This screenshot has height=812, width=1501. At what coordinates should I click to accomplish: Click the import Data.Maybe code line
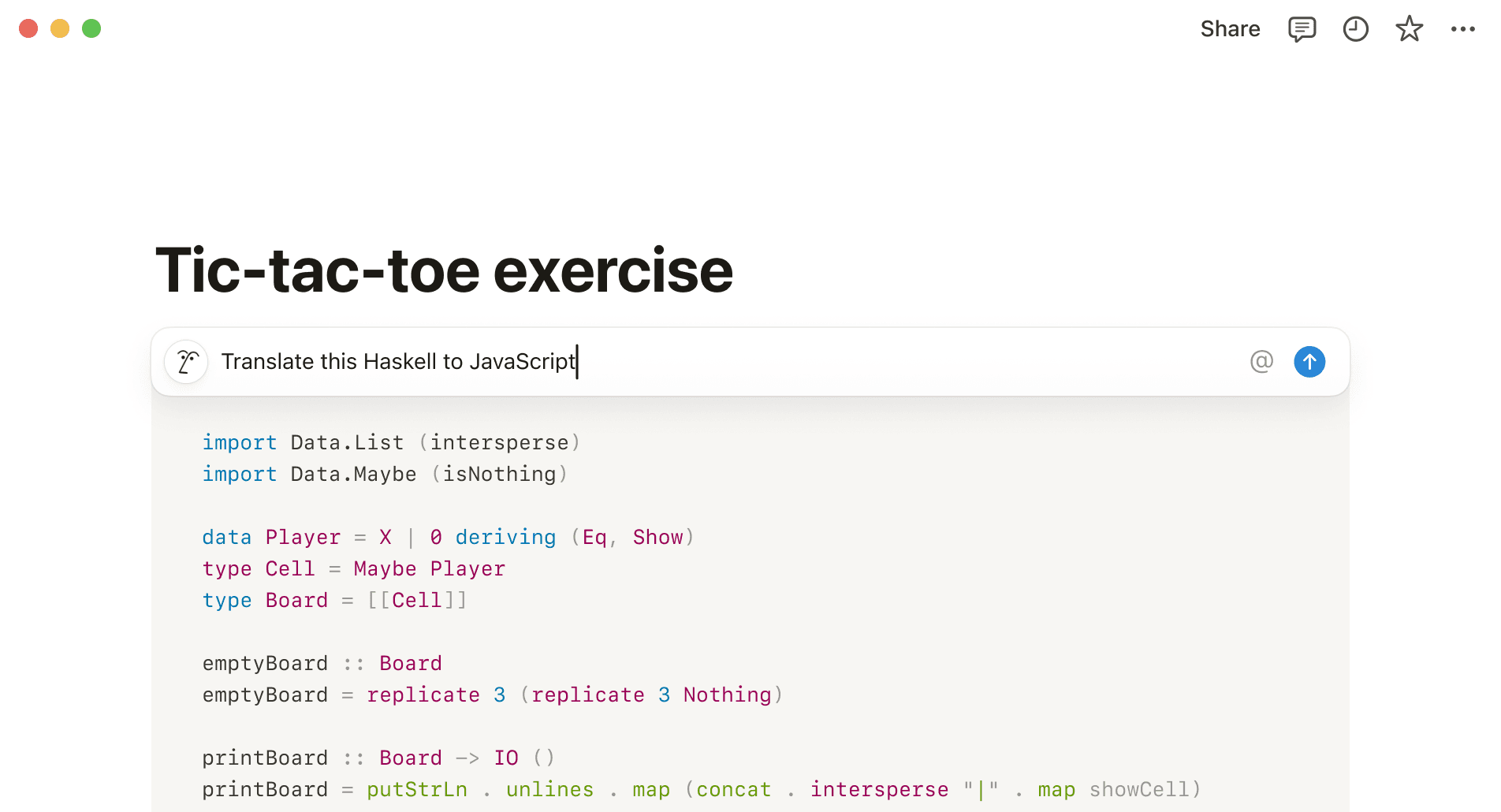[385, 474]
